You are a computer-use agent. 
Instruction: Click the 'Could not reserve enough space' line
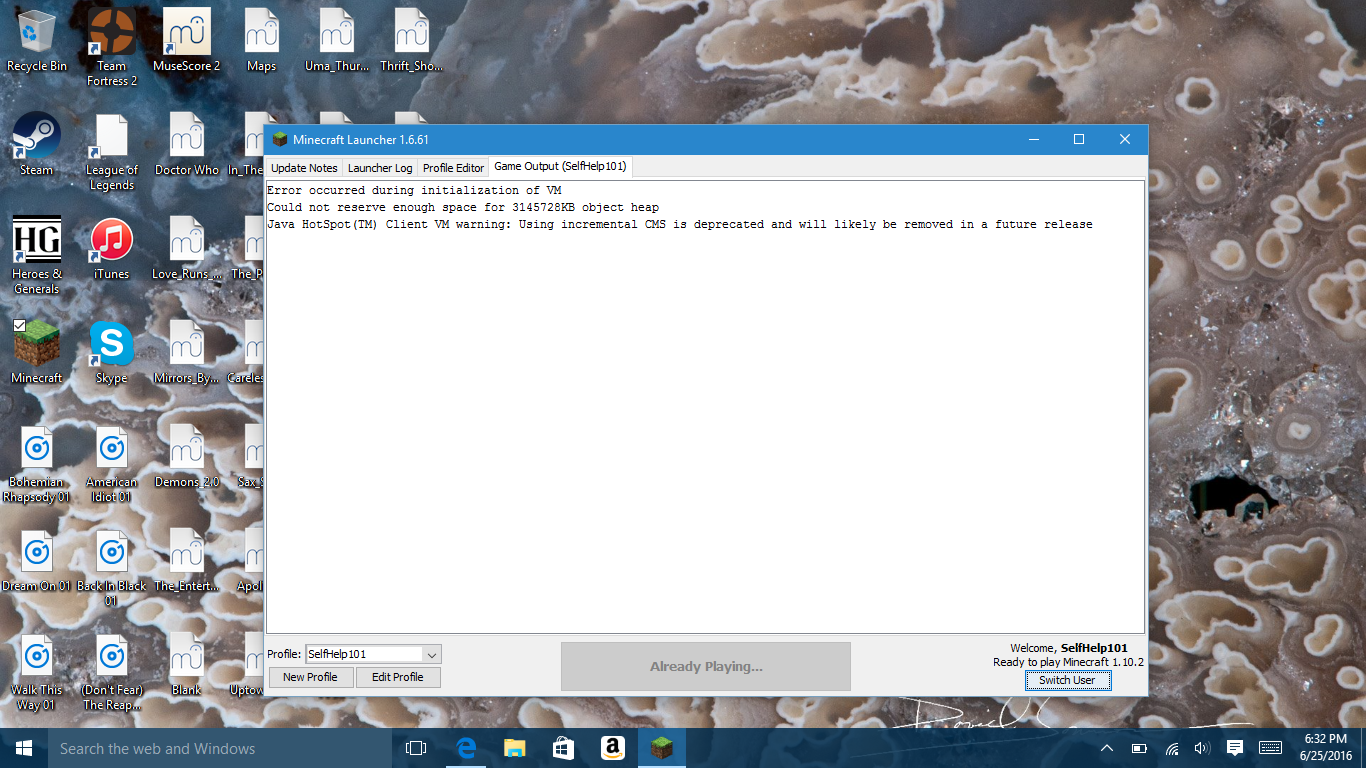463,207
